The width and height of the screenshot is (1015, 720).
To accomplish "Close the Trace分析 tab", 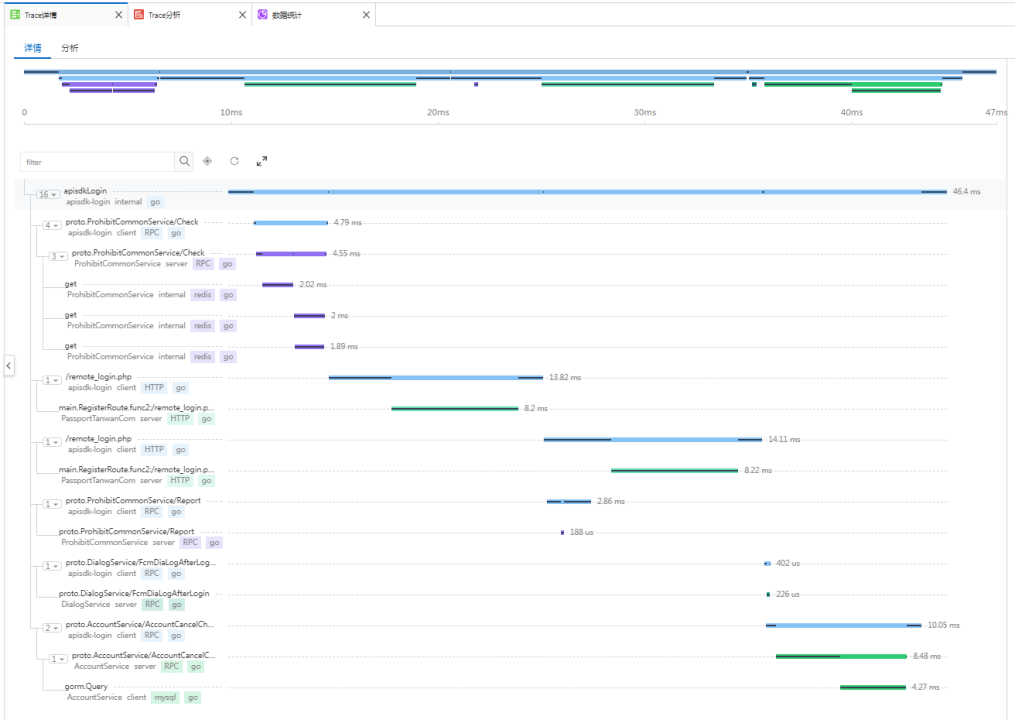I will [243, 15].
